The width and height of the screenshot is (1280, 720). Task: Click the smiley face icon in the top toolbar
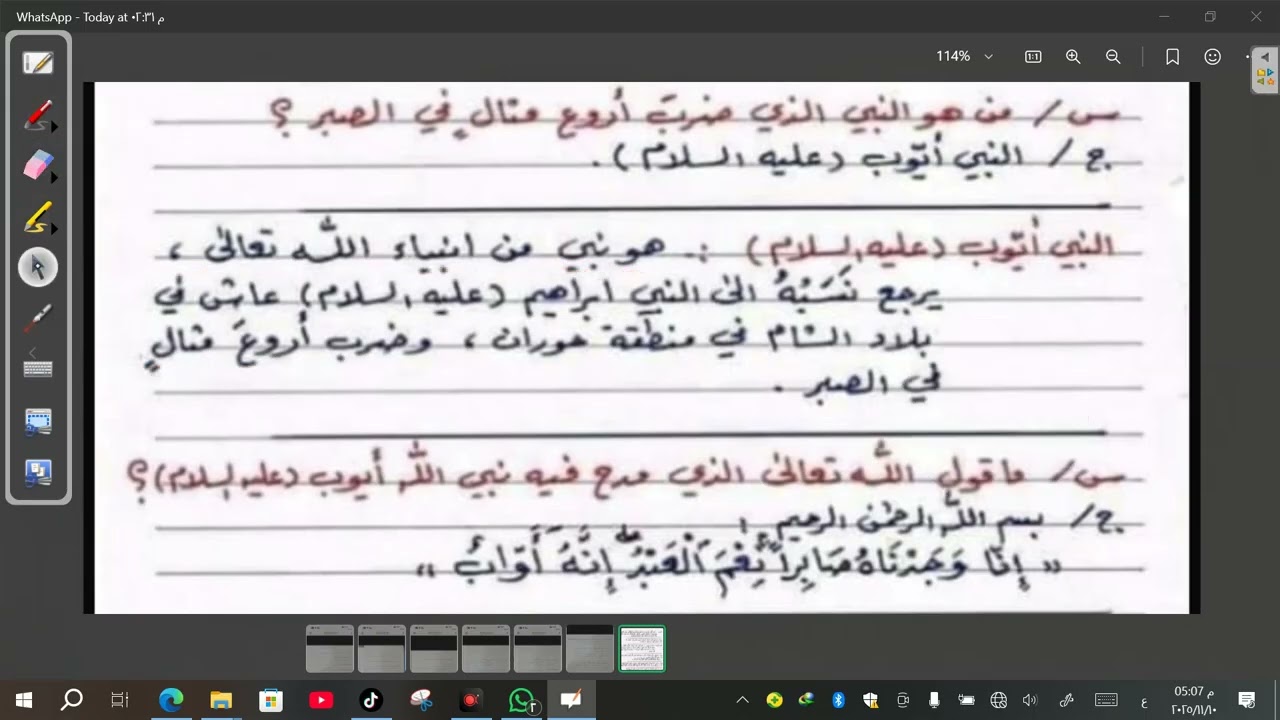coord(1213,57)
